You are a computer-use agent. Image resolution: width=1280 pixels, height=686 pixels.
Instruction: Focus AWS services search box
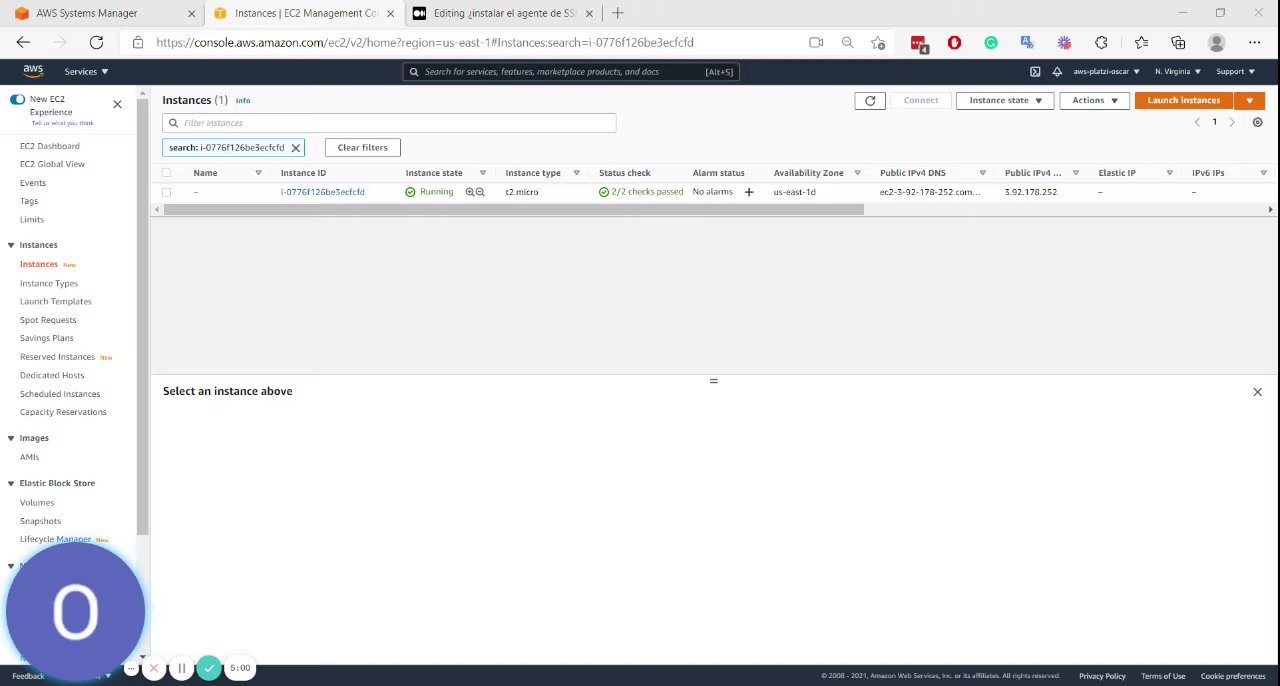571,72
